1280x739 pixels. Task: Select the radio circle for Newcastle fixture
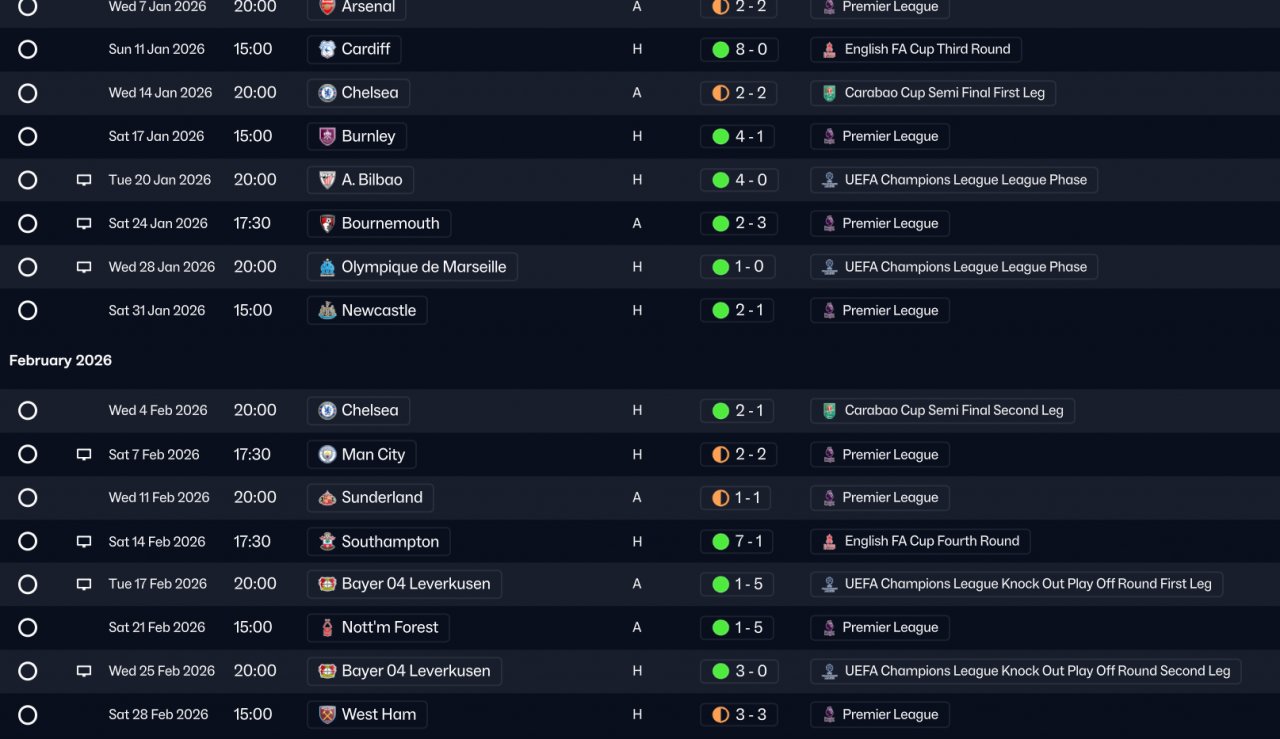[28, 310]
